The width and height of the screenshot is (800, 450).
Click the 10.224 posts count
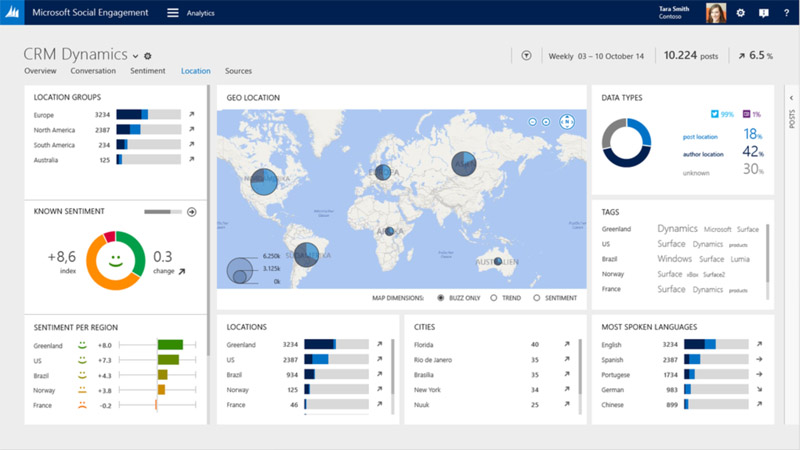(x=690, y=56)
